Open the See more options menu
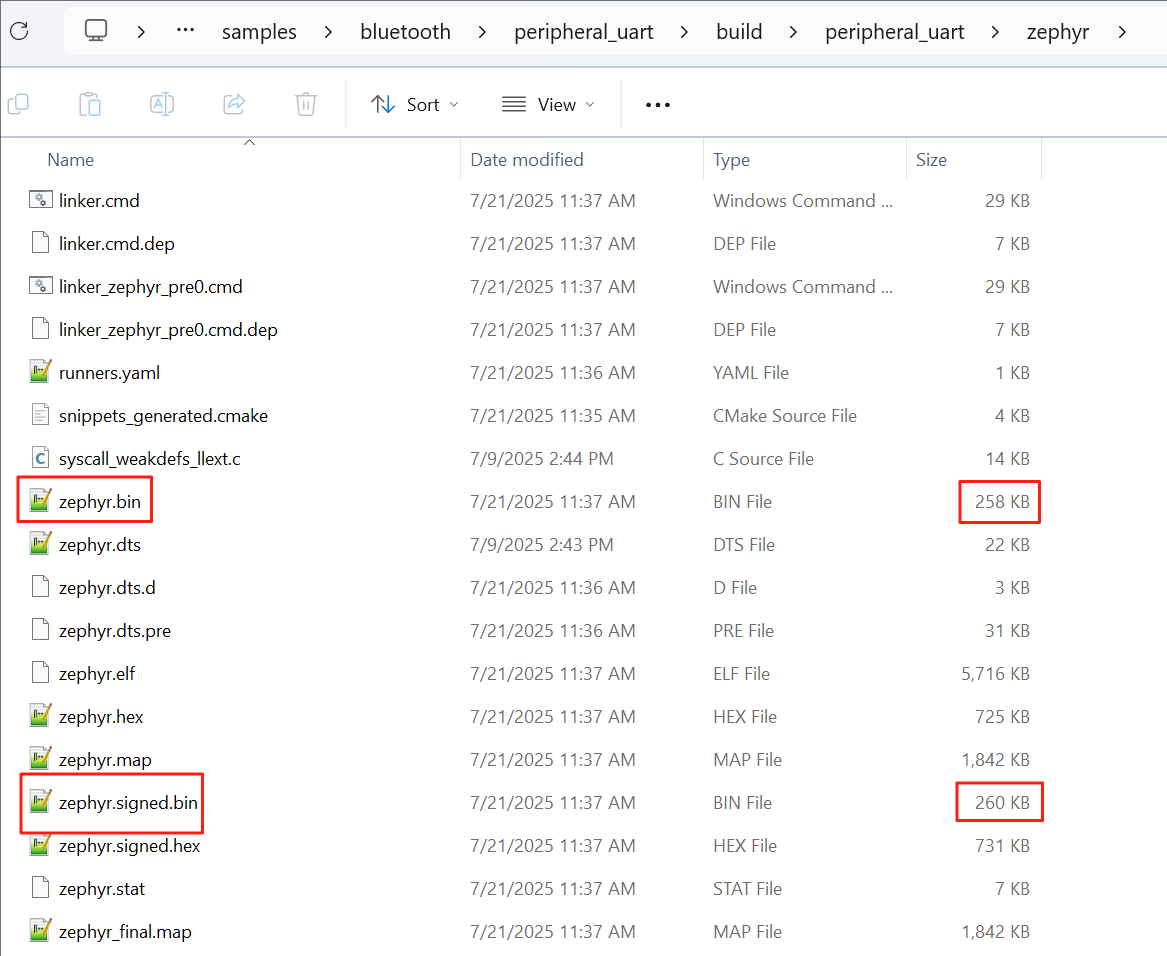Viewport: 1167px width, 956px height. click(658, 105)
